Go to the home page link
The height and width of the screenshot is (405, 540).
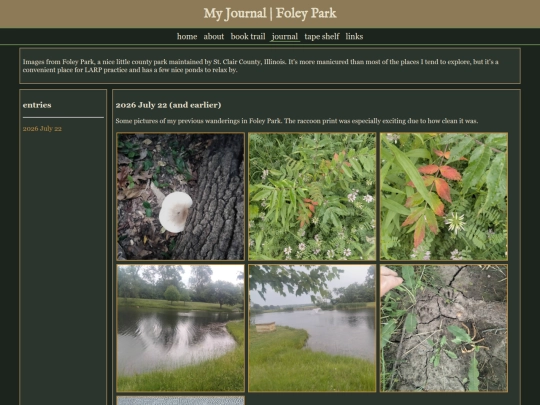[x=187, y=37]
